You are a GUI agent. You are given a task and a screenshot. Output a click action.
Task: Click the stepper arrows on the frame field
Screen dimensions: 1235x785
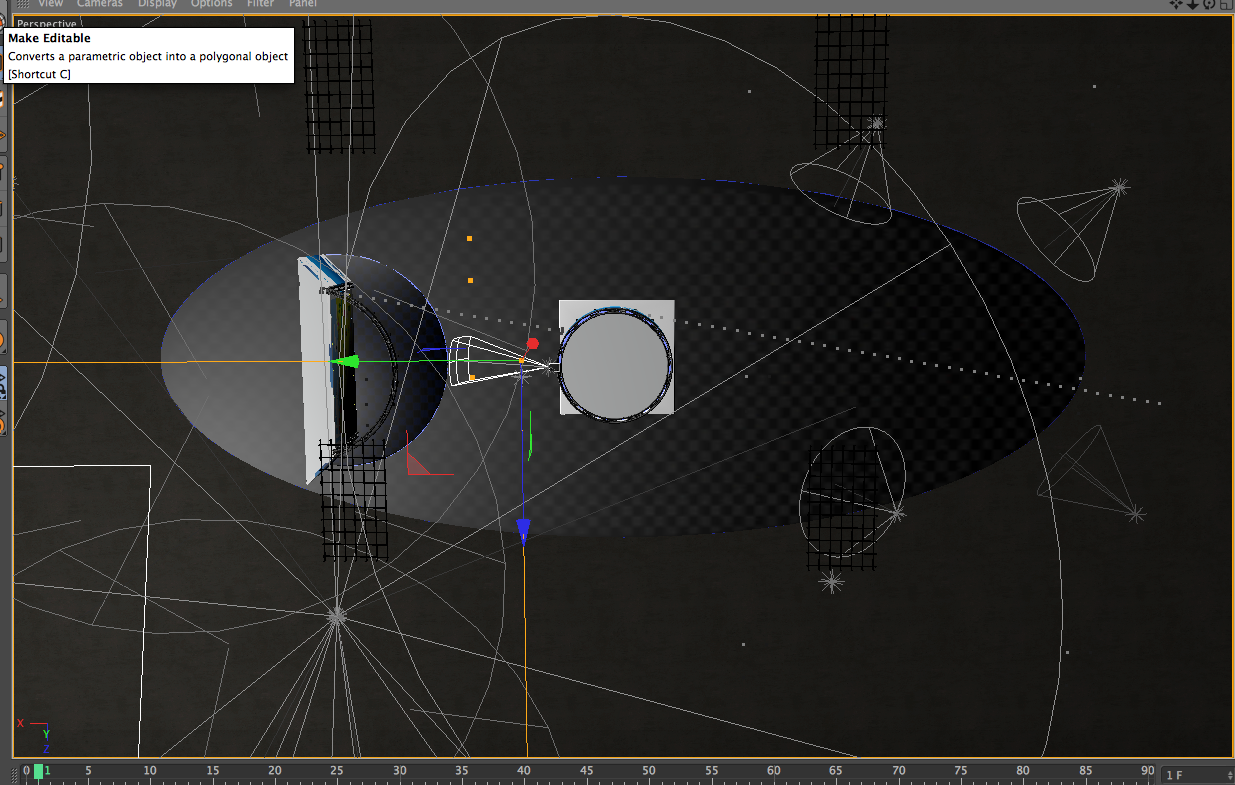coord(1229,775)
